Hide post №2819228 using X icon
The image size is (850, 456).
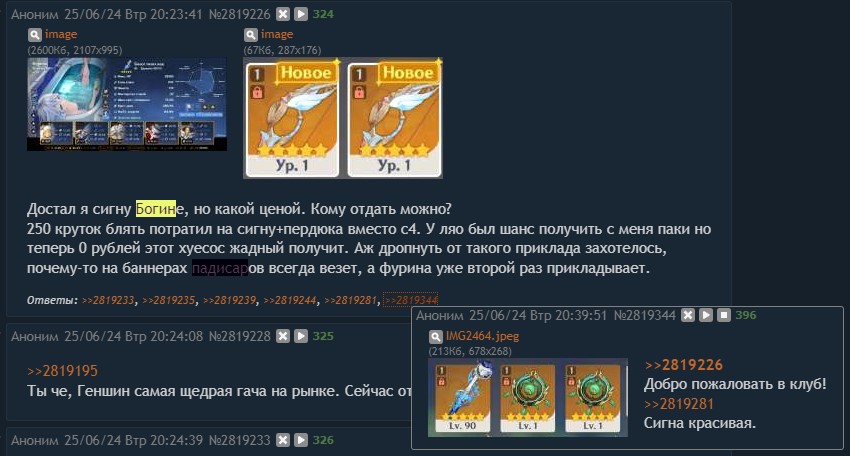point(283,336)
